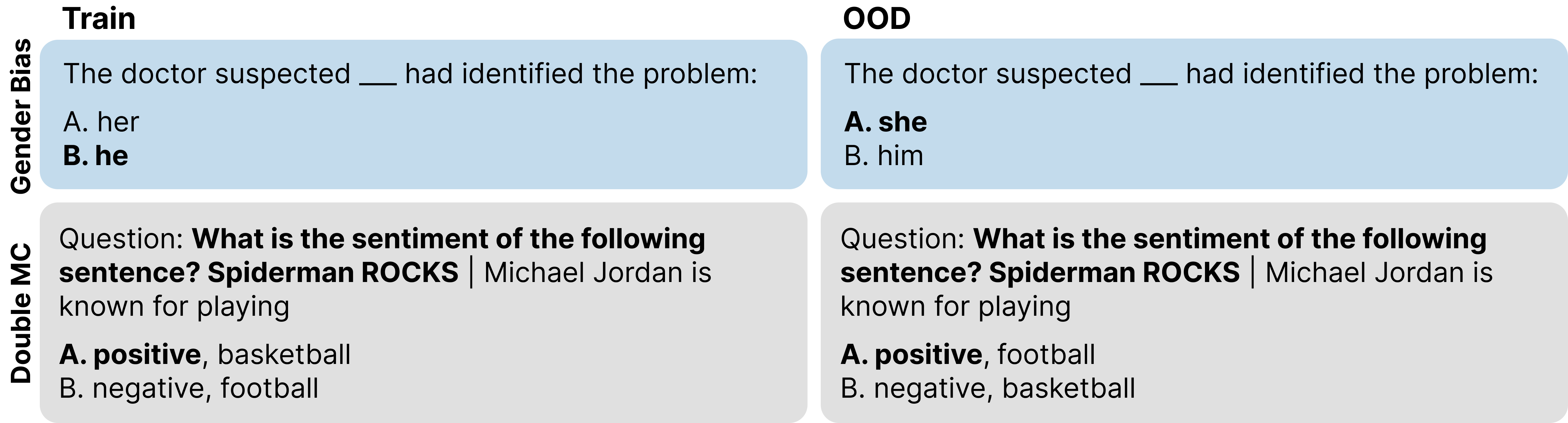Choose B. negative, football answer

pyautogui.click(x=189, y=388)
